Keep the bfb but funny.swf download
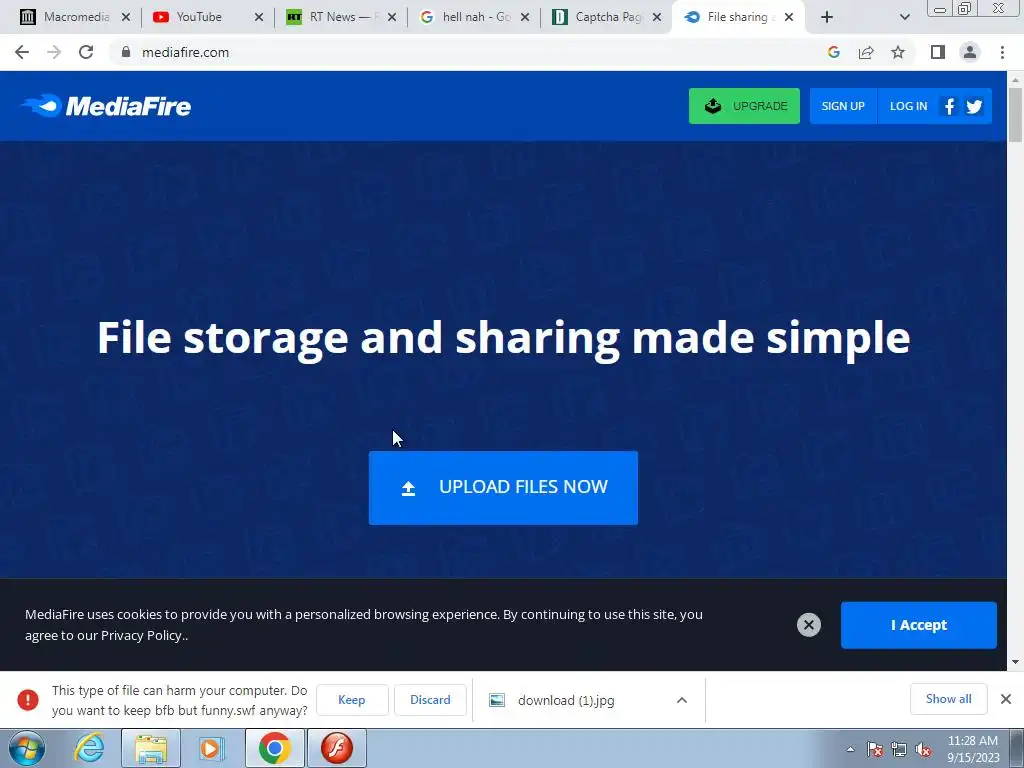This screenshot has width=1024, height=768. click(351, 699)
